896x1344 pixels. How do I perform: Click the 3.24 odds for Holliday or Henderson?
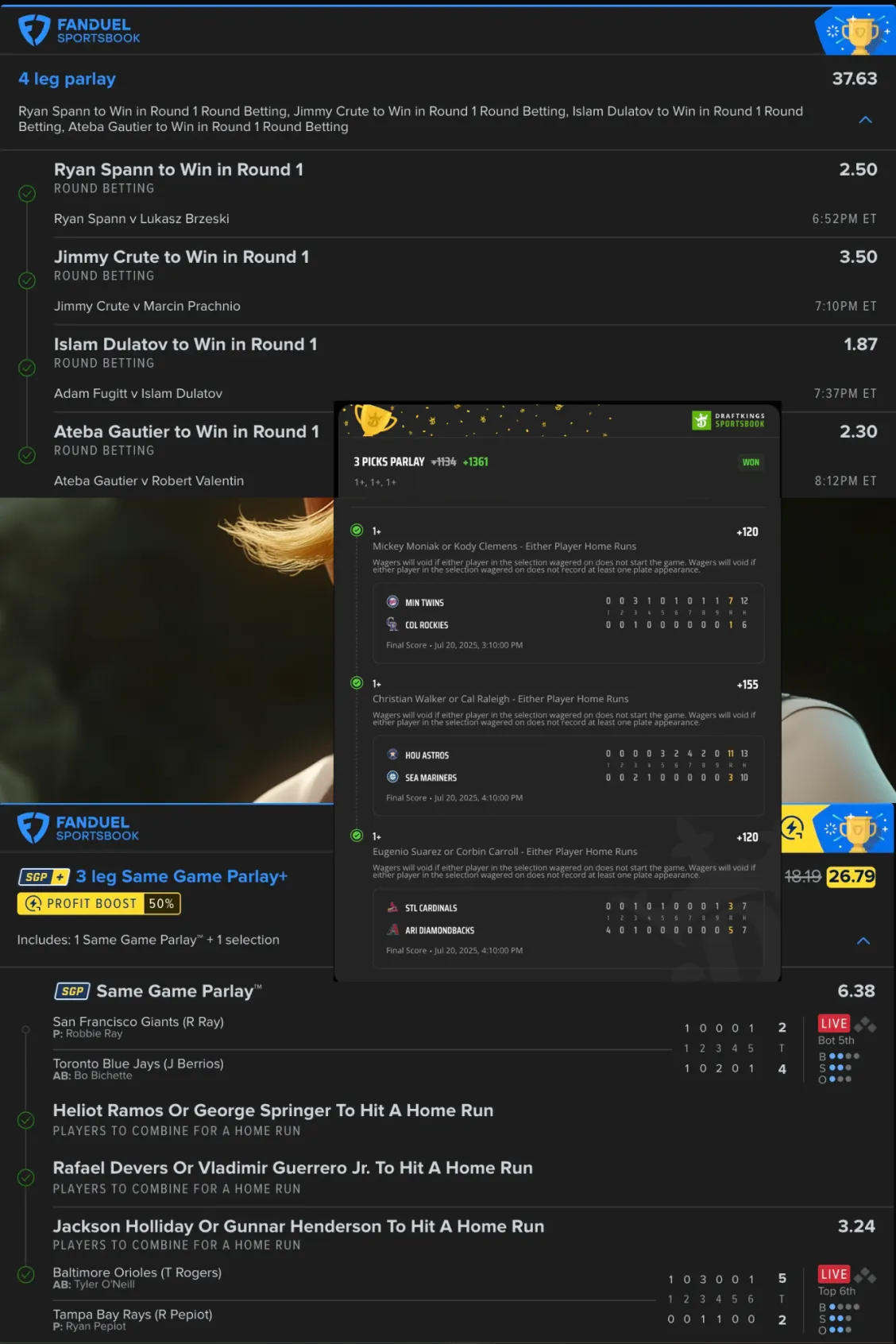[856, 1226]
